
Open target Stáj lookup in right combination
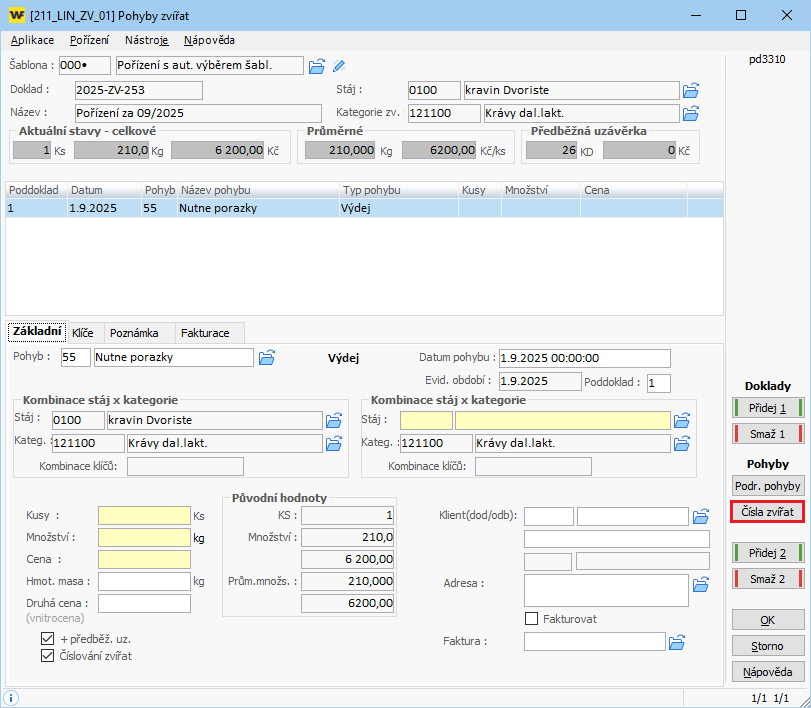(682, 420)
